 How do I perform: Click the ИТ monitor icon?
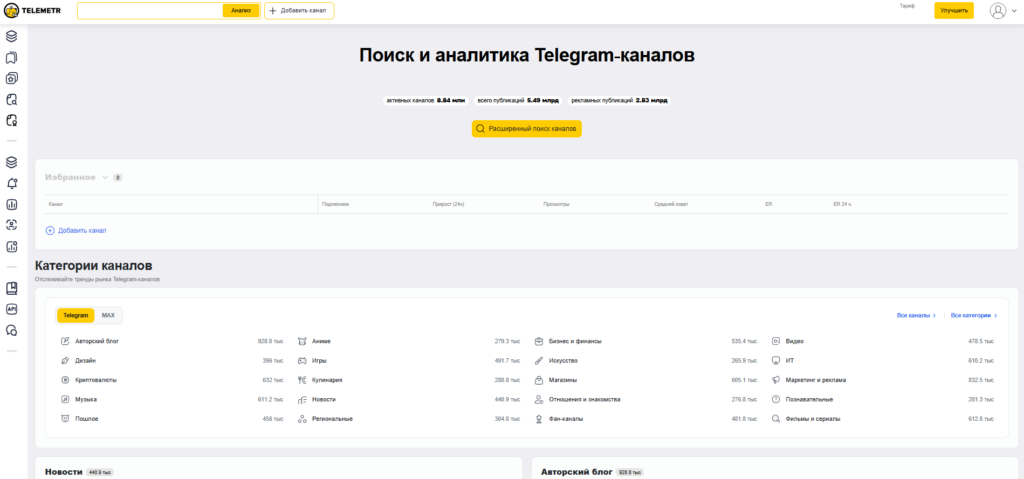[776, 361]
